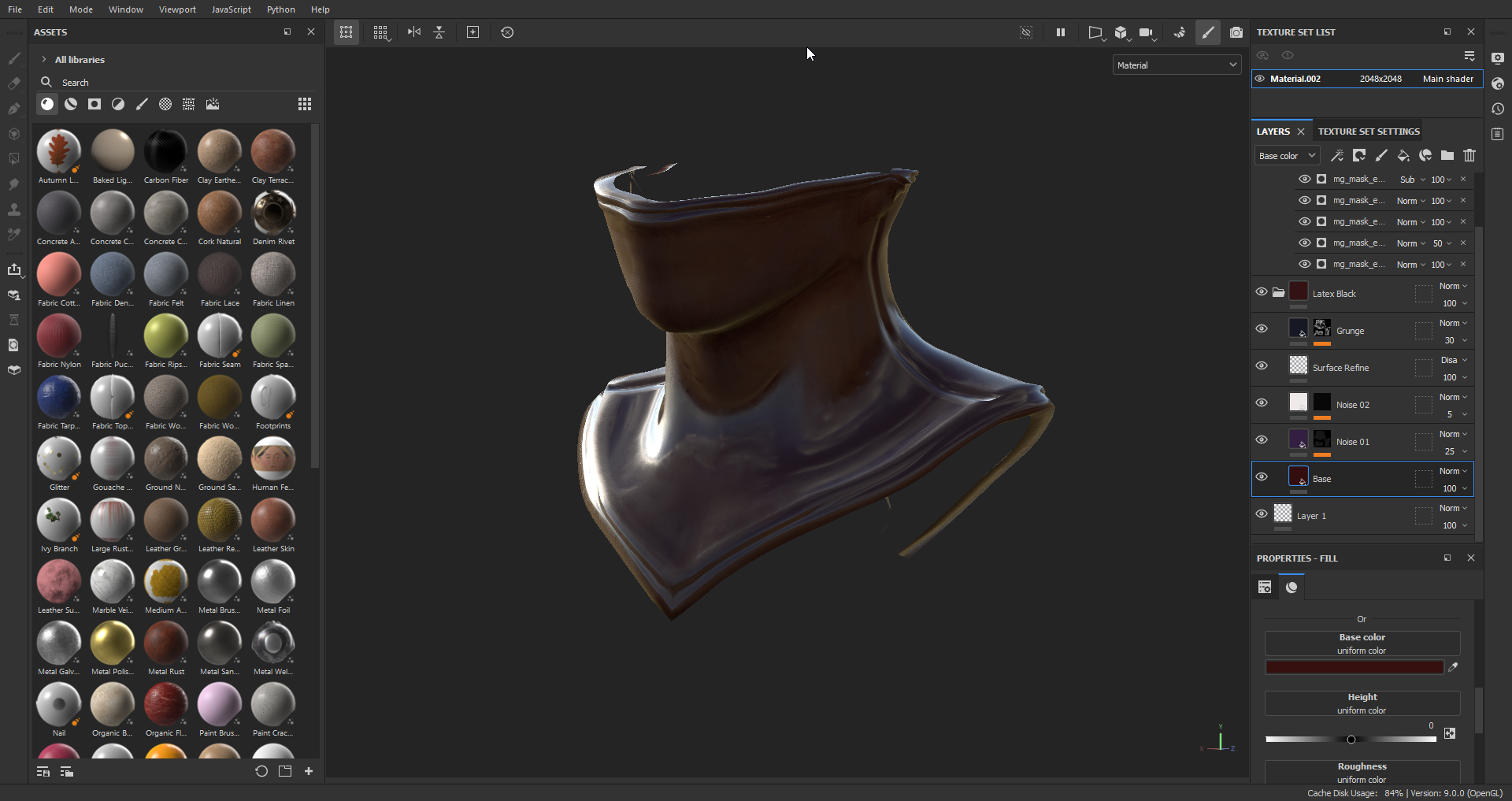This screenshot has width=1512, height=801.
Task: Open the Viewport menu
Action: (177, 9)
